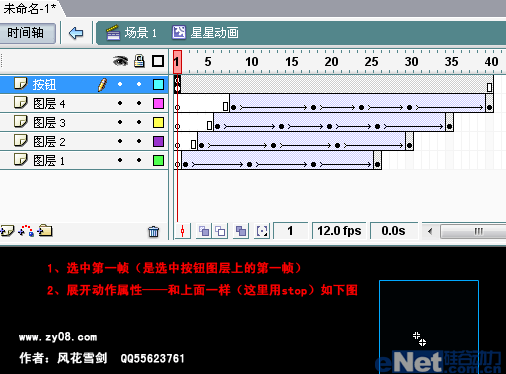Click cyan outline swatch of 按钮 layer

coord(158,84)
